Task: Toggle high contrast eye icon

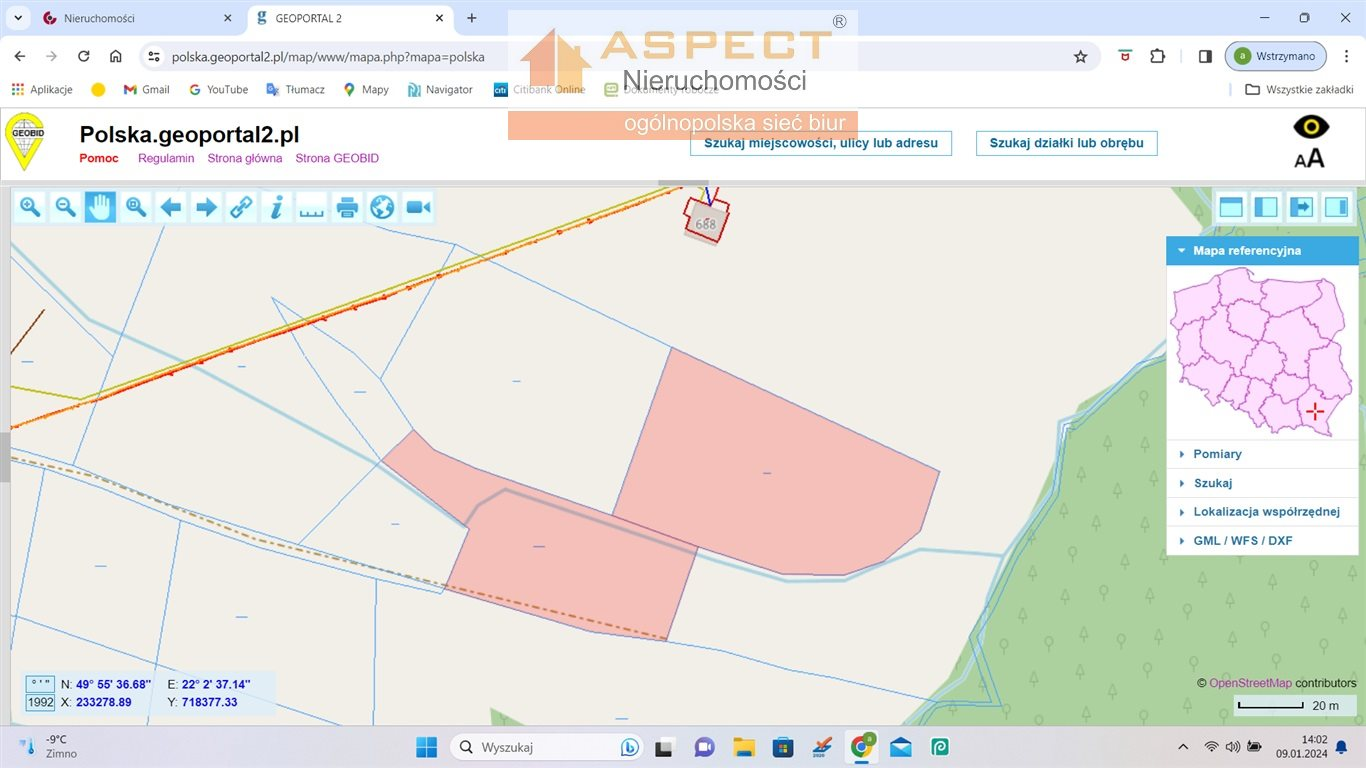Action: pyautogui.click(x=1311, y=127)
